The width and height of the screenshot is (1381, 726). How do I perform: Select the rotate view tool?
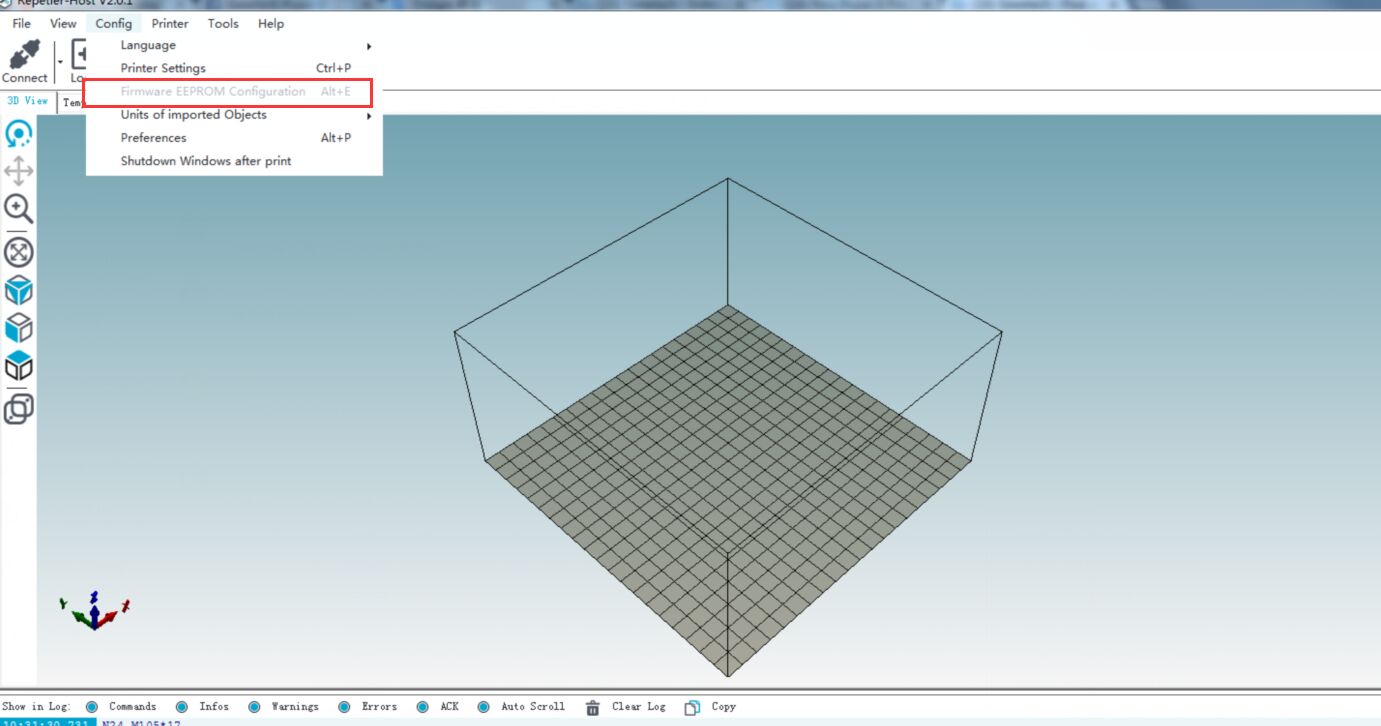tap(19, 133)
